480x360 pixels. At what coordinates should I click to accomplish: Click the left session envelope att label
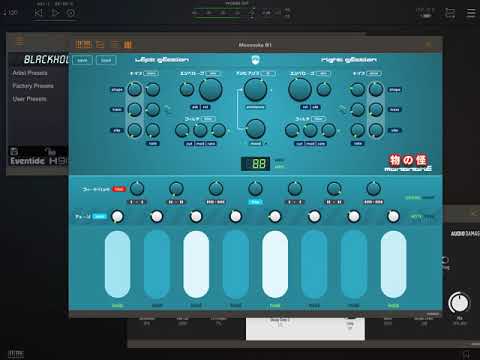click(195, 107)
